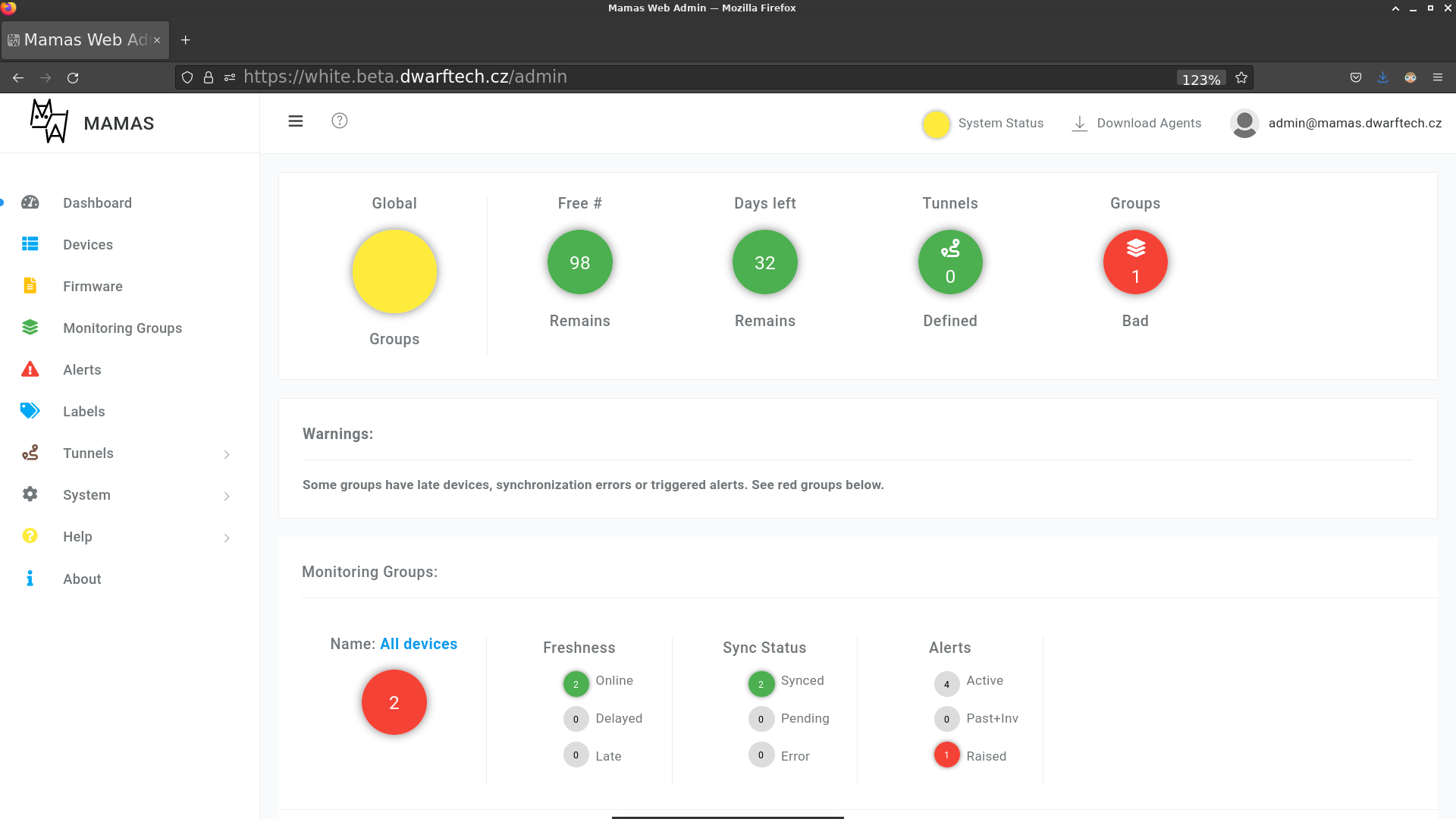Expand the Help submenu chevron
The height and width of the screenshot is (819, 1456).
click(227, 538)
